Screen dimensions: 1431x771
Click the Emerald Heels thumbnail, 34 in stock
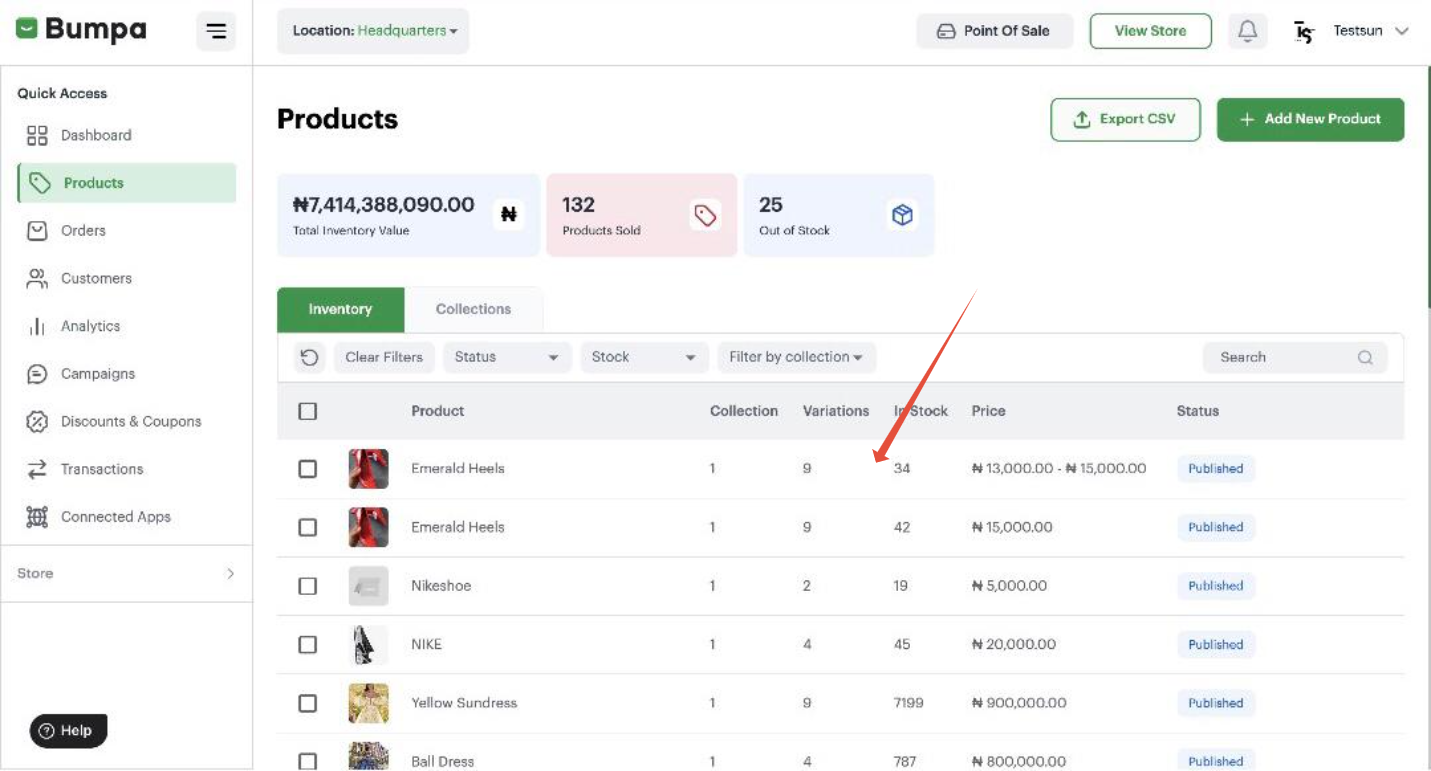[368, 469]
